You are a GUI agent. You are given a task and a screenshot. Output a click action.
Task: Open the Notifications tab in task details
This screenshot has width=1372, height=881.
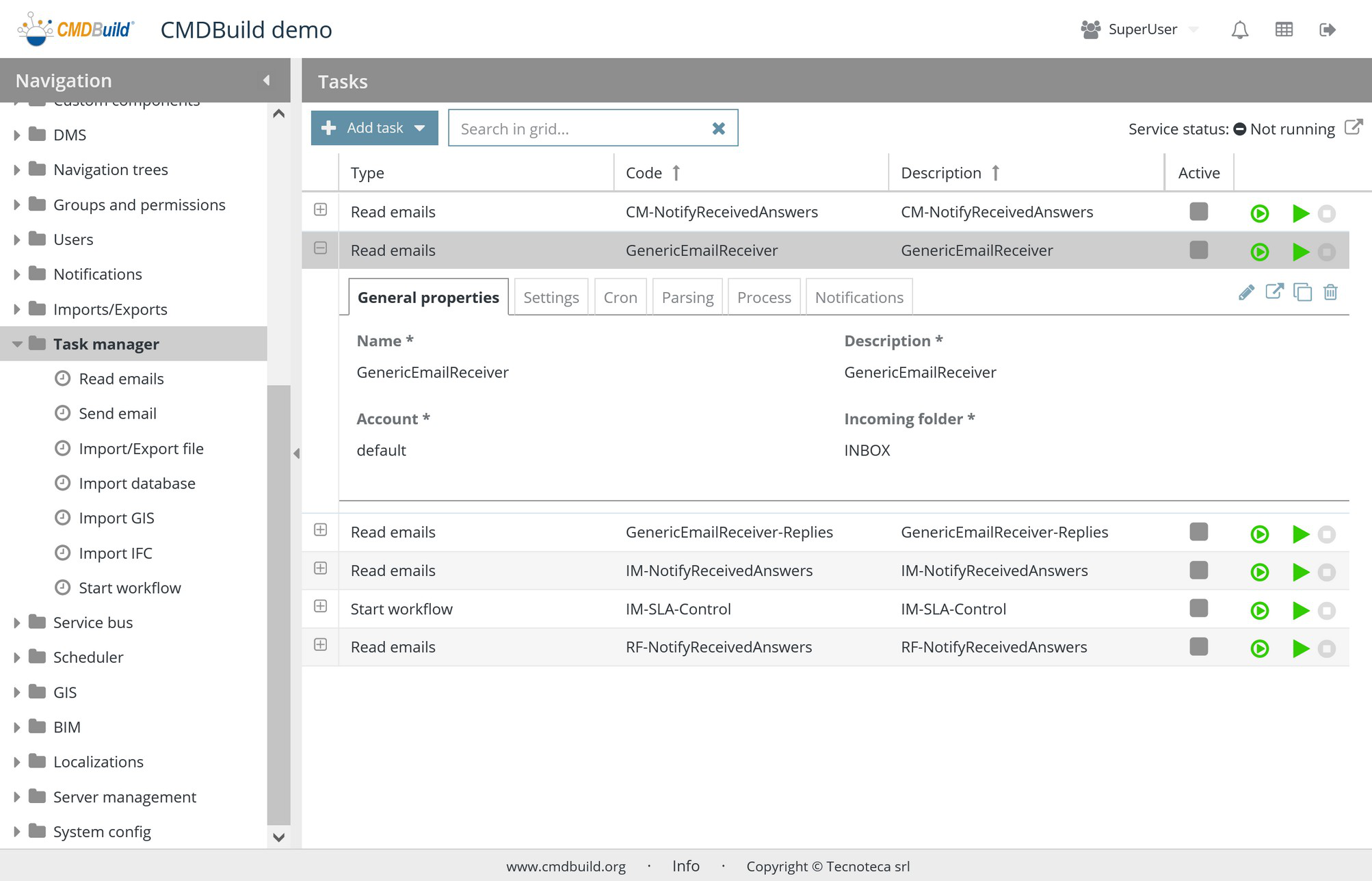point(858,298)
